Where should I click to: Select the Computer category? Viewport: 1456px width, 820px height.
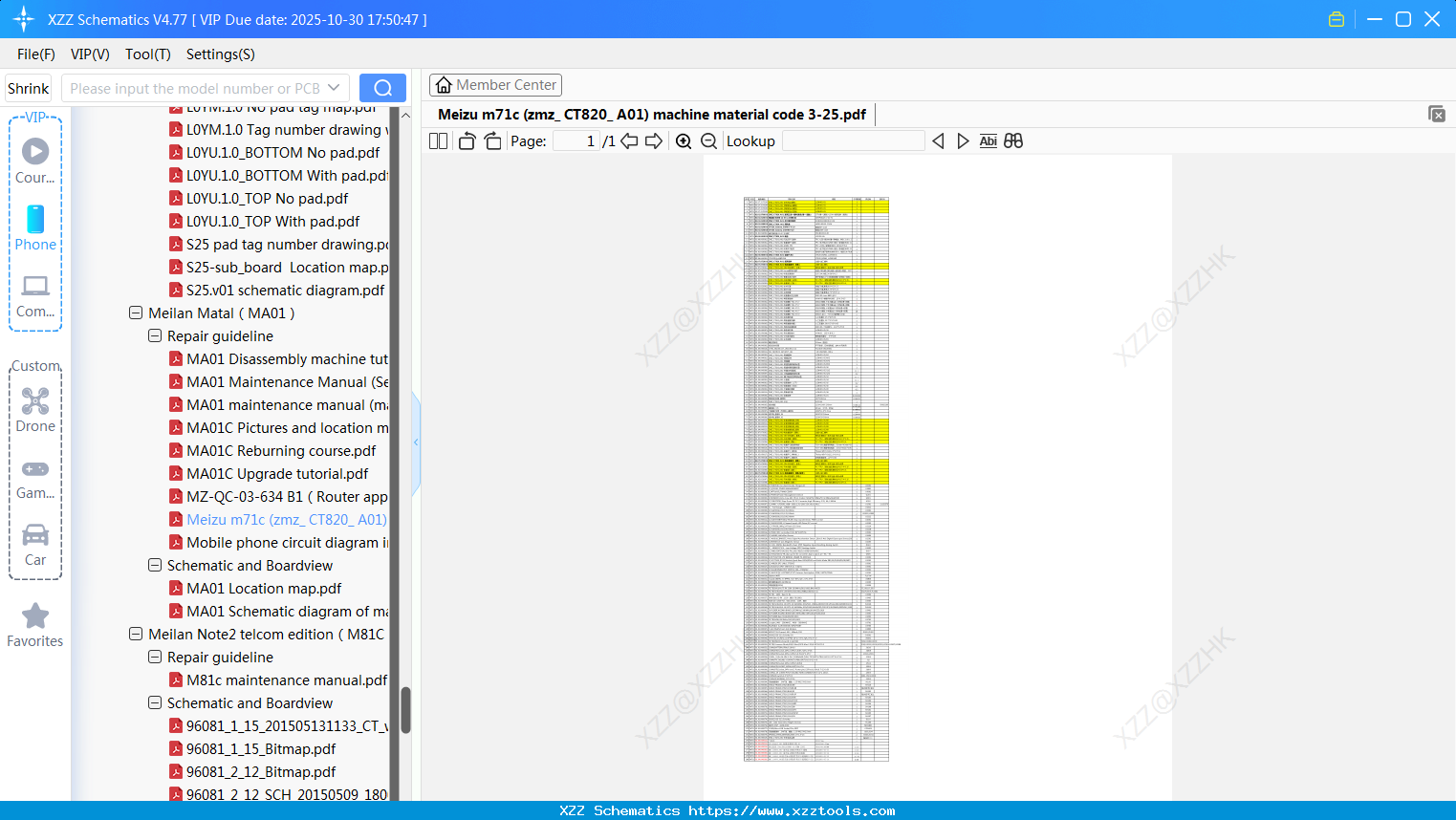click(35, 296)
